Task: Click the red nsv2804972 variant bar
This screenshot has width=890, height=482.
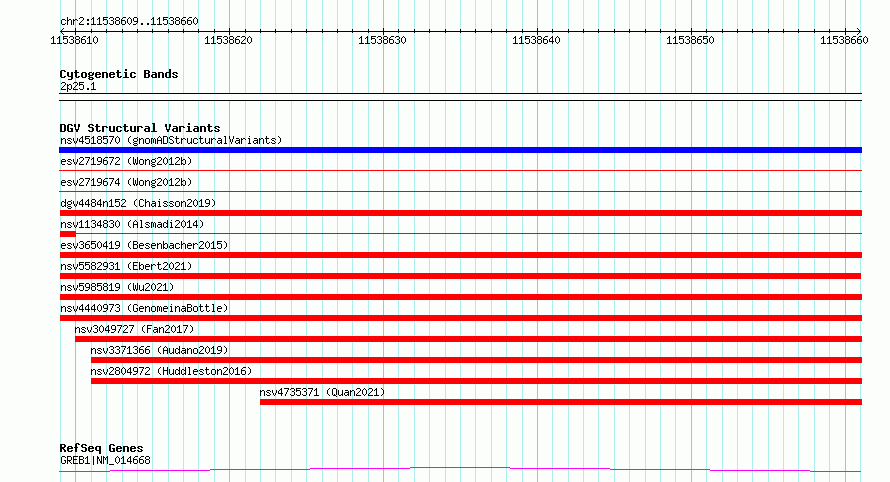Action: pyautogui.click(x=476, y=381)
